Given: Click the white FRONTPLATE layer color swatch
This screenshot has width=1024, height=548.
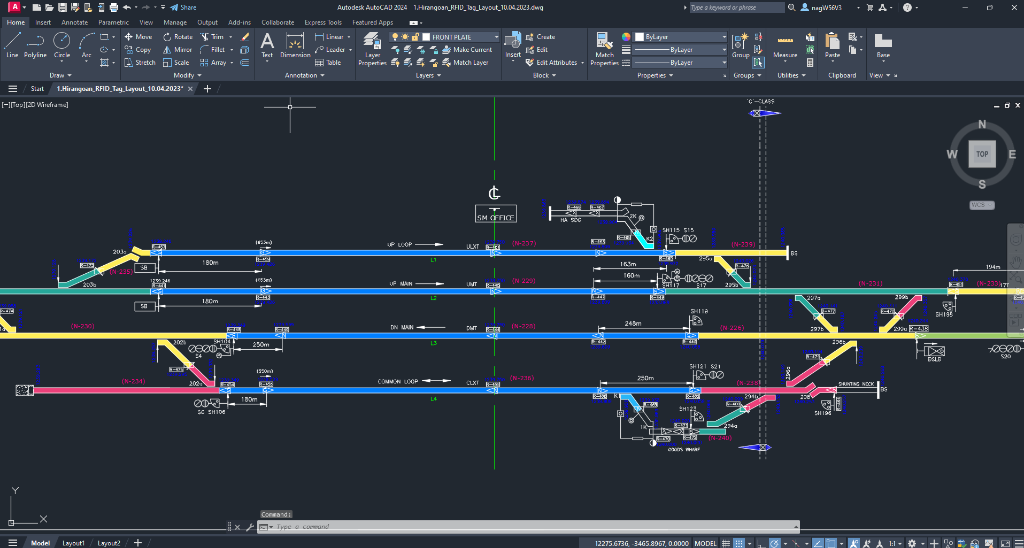Looking at the screenshot, I should [426, 37].
